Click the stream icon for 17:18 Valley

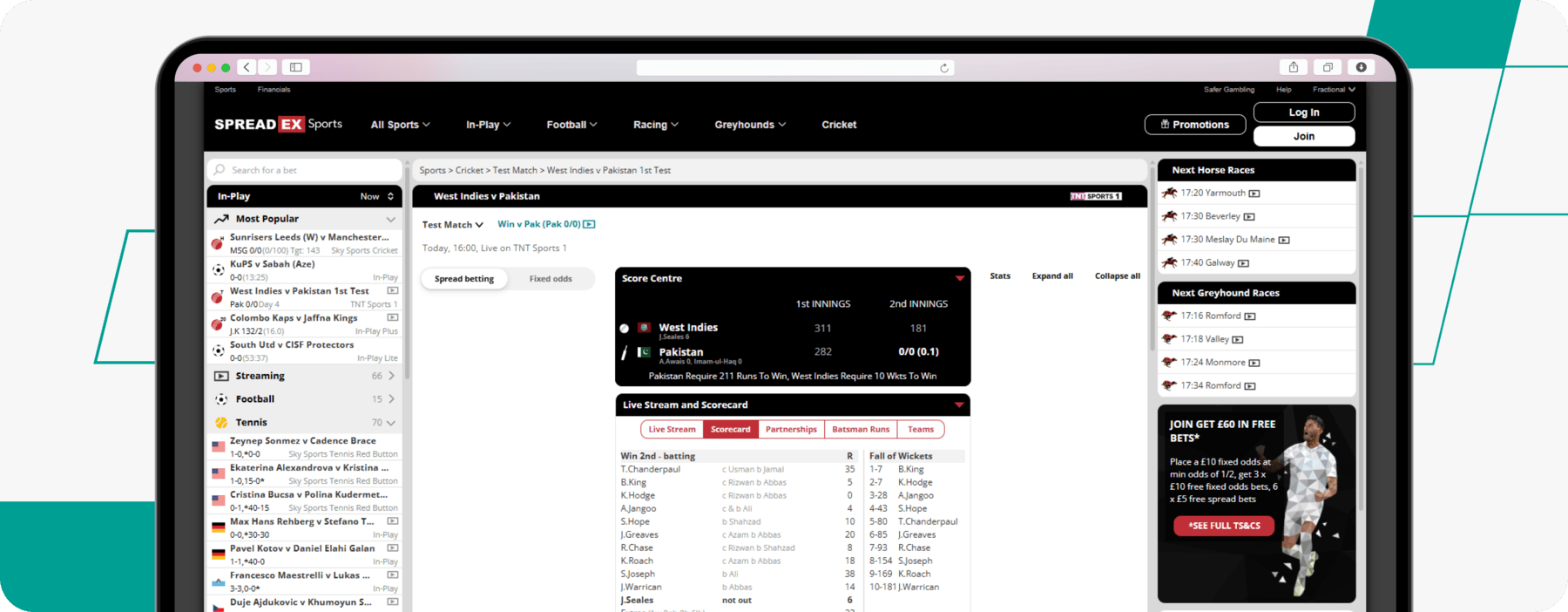(x=1238, y=339)
